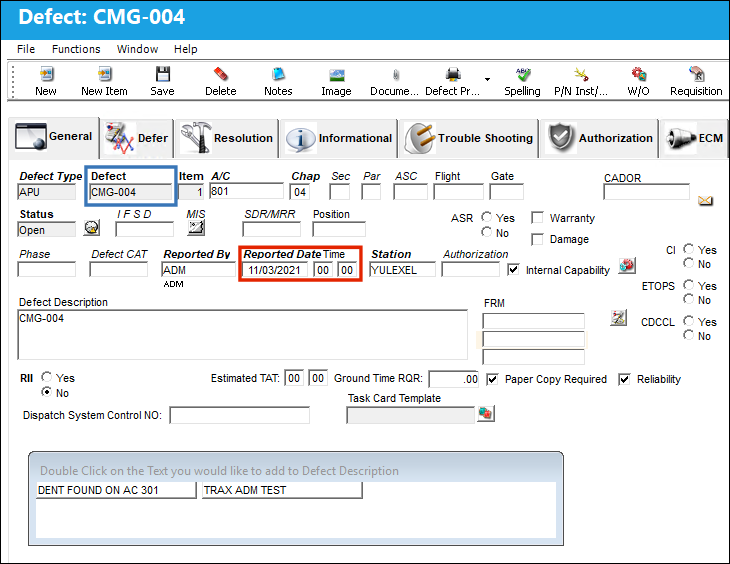Open Notes from the toolbar
Screen dimensions: 730x564
tap(278, 81)
